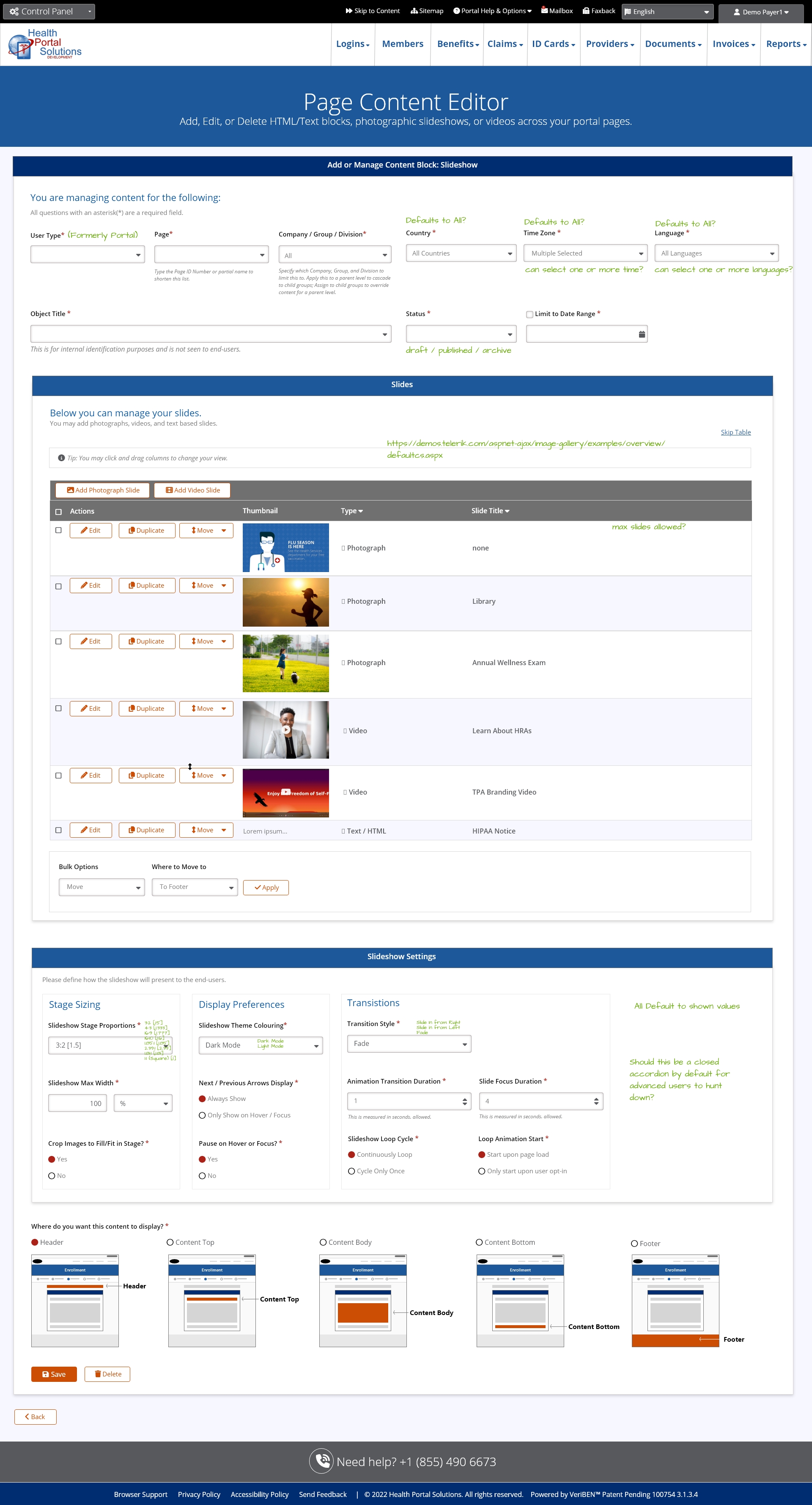Open the Status dropdown

(461, 334)
